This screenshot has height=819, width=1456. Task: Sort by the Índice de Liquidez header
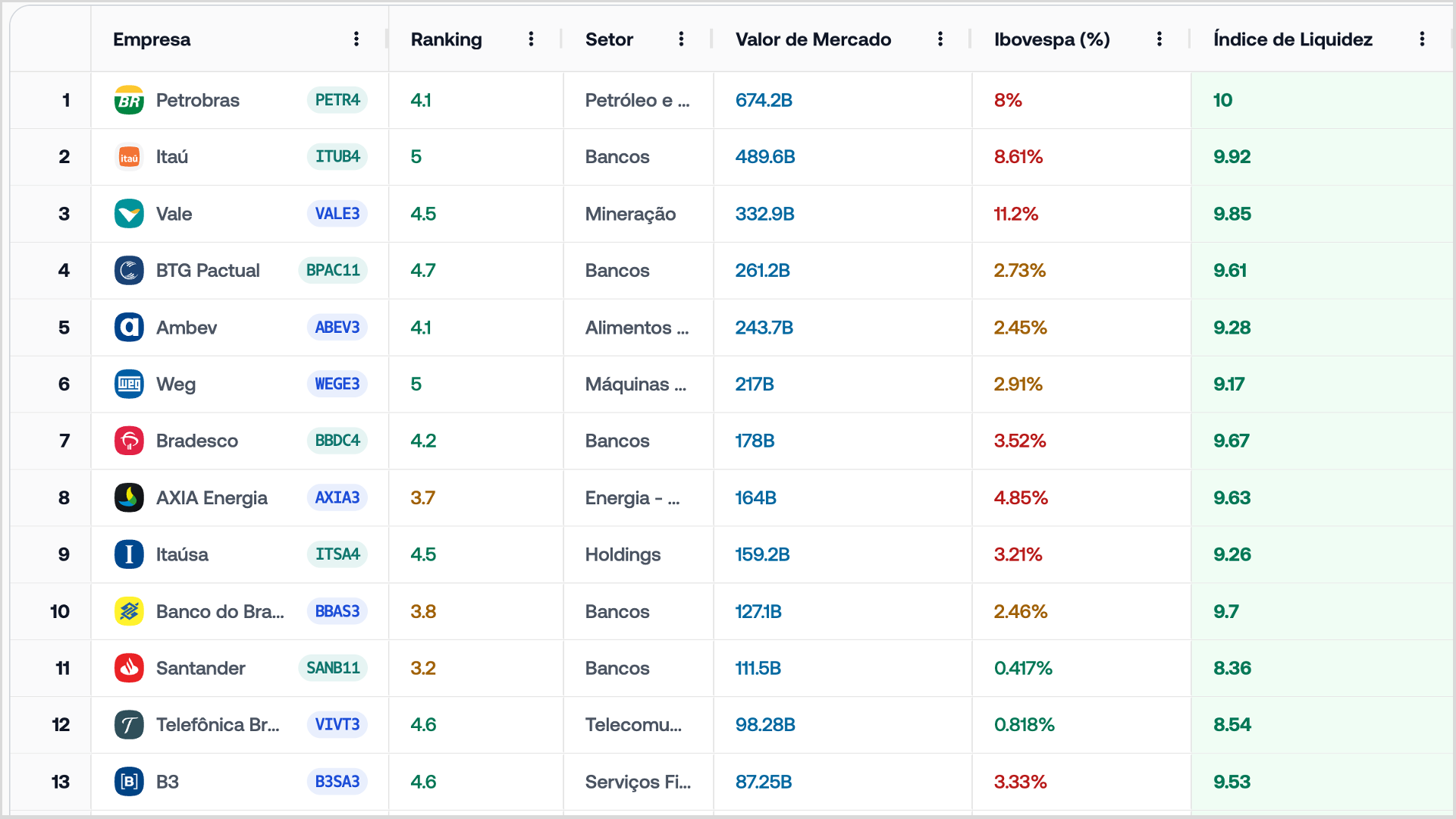(1293, 39)
